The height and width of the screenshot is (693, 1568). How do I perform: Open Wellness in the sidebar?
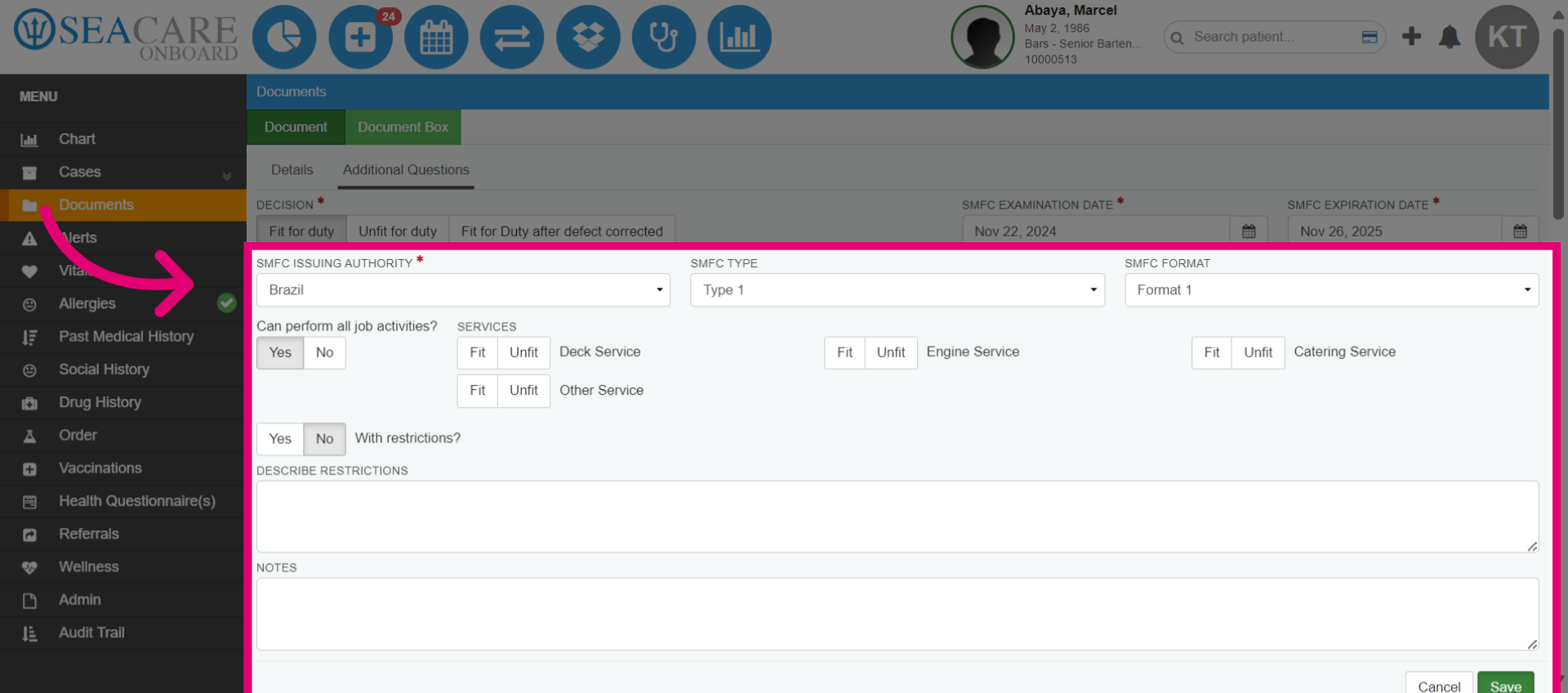click(123, 566)
